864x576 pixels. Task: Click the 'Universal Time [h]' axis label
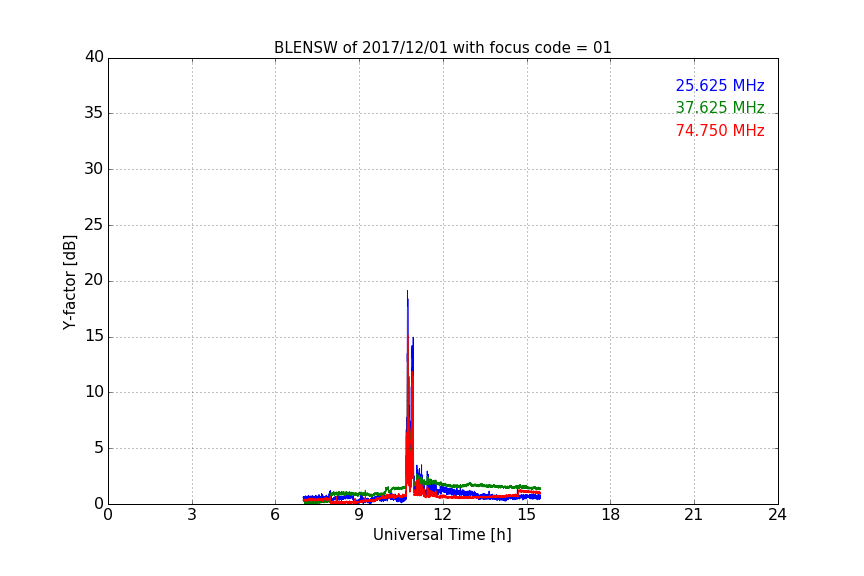442,535
